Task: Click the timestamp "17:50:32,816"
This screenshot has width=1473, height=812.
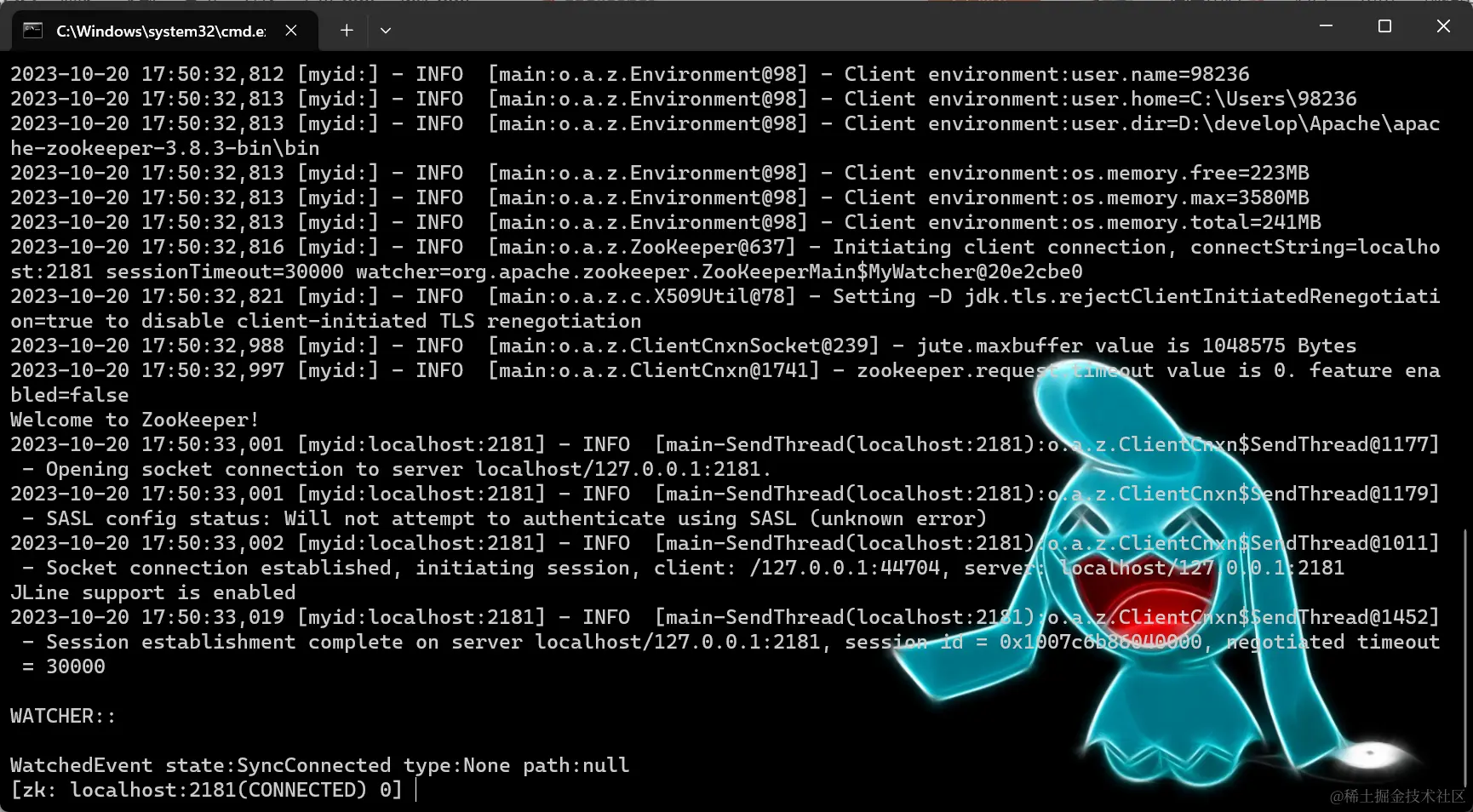Action: [x=213, y=247]
